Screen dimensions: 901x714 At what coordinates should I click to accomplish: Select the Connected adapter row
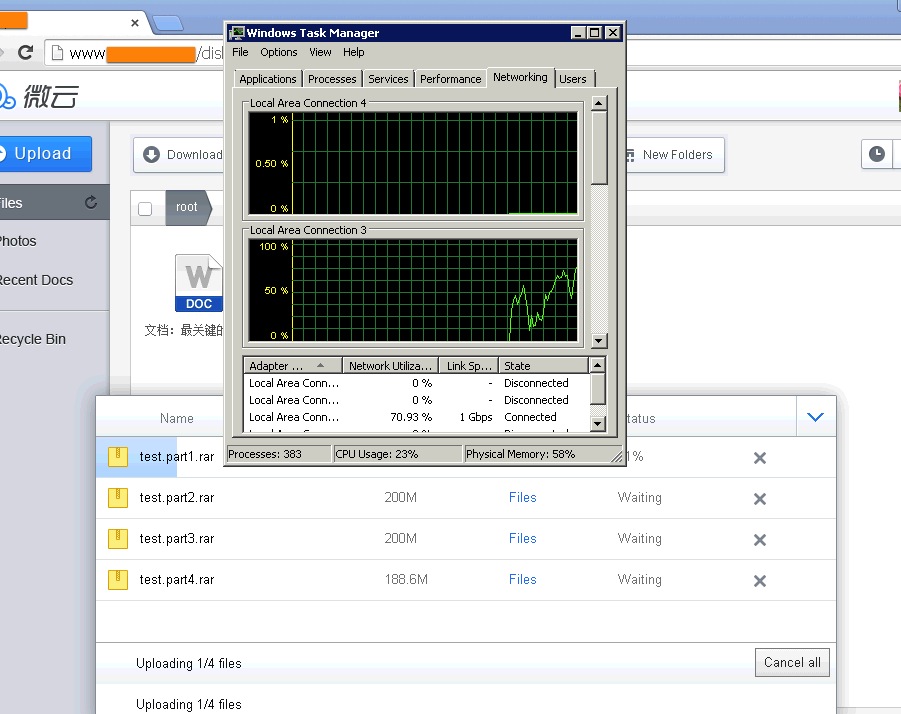point(417,417)
